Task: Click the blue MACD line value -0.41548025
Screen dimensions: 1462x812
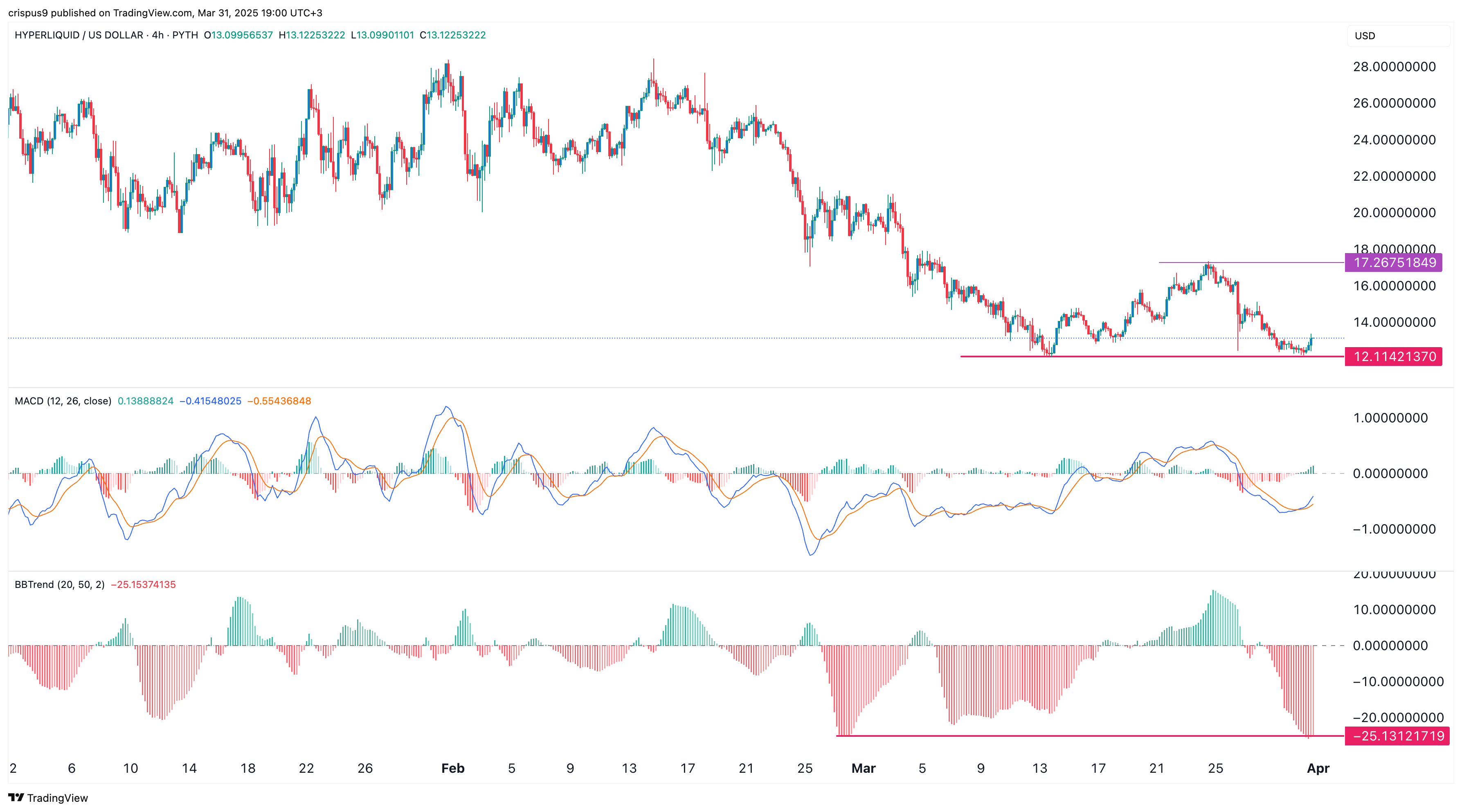Action: point(211,401)
